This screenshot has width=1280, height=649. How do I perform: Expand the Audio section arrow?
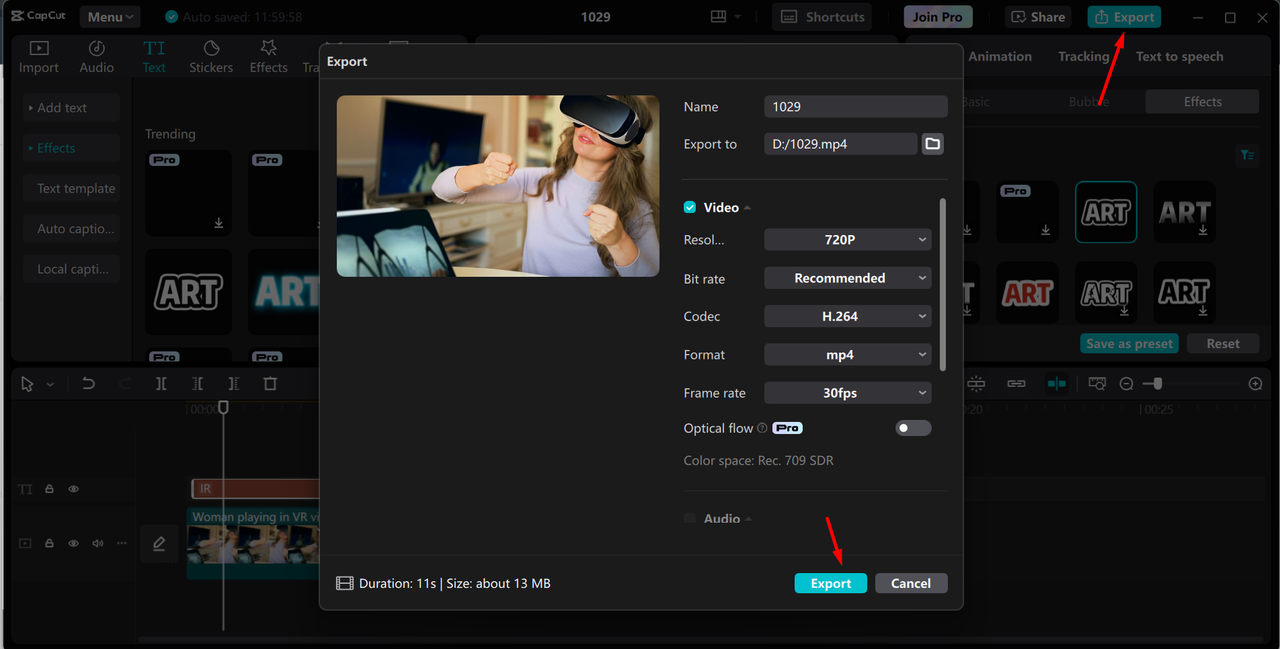pyautogui.click(x=748, y=519)
